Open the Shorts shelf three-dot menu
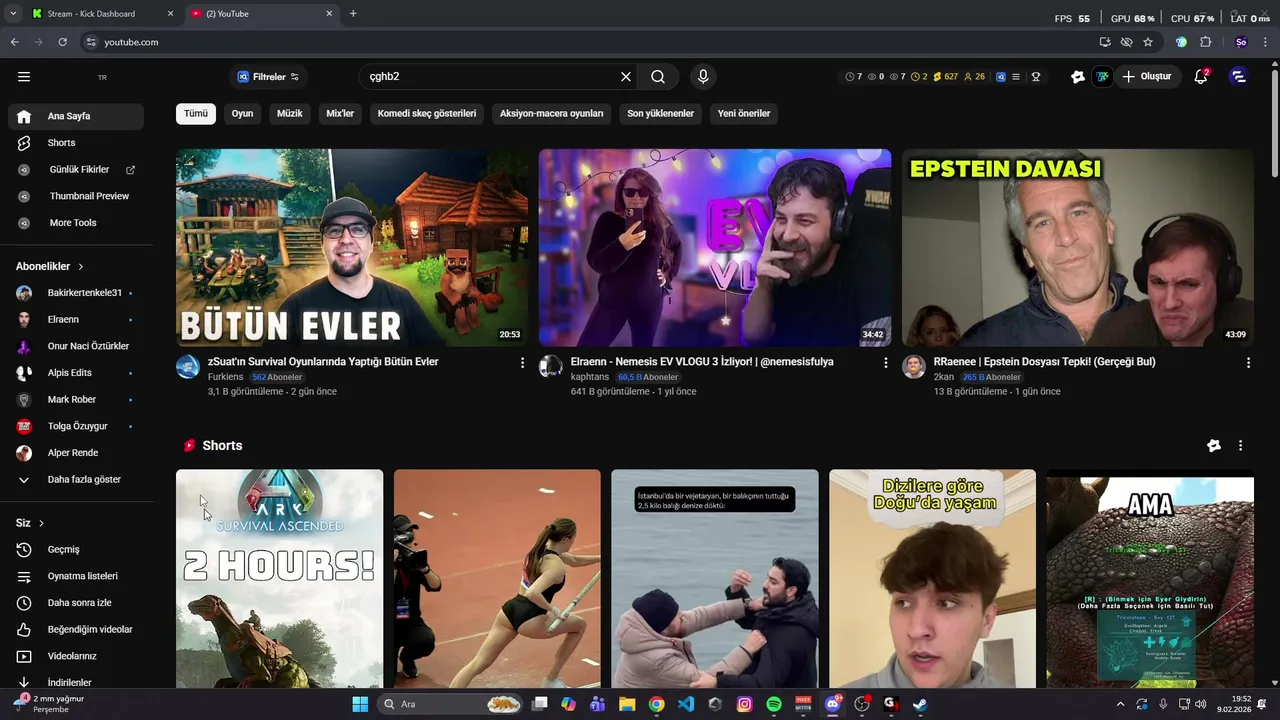 point(1240,446)
